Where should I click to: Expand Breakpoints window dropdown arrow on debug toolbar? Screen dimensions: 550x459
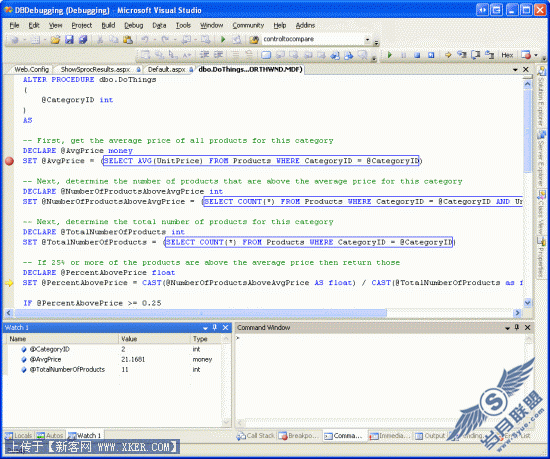[536, 55]
